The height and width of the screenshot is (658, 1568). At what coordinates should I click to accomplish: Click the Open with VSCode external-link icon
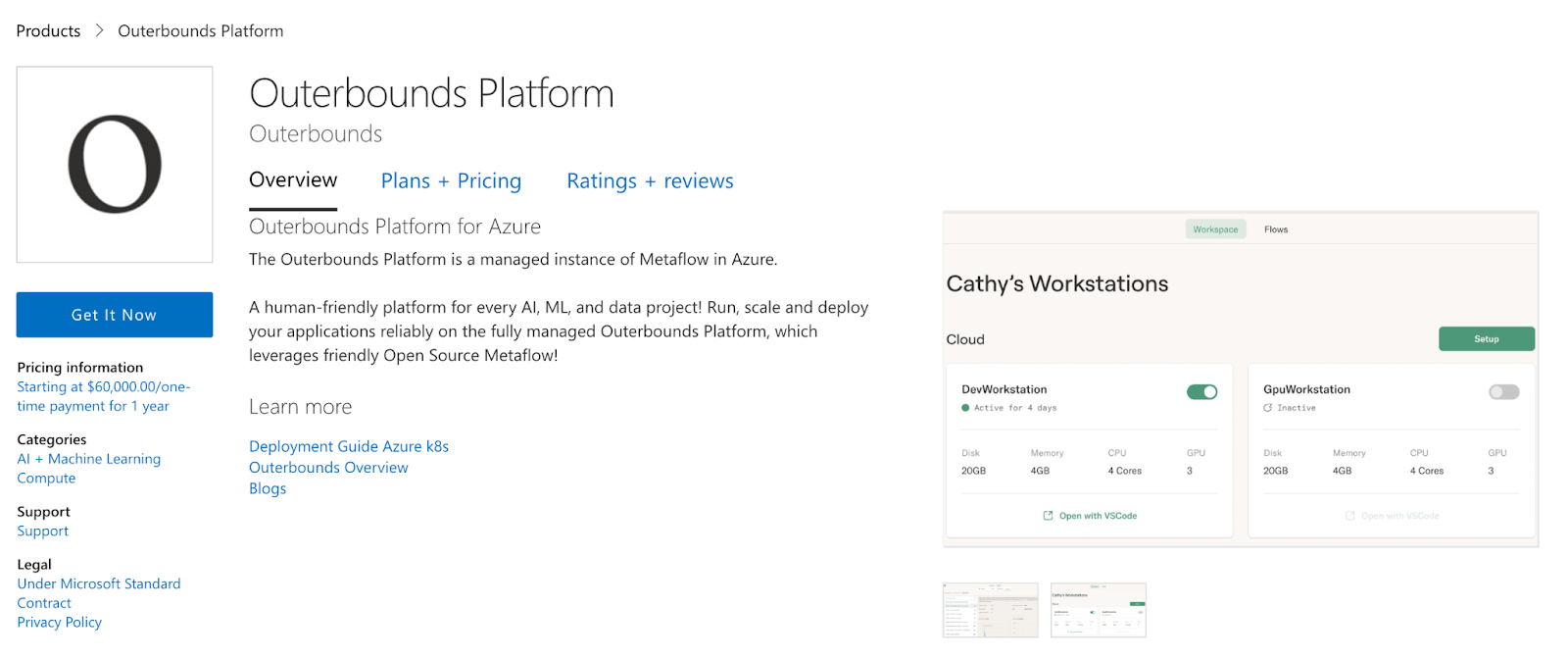[1048, 516]
